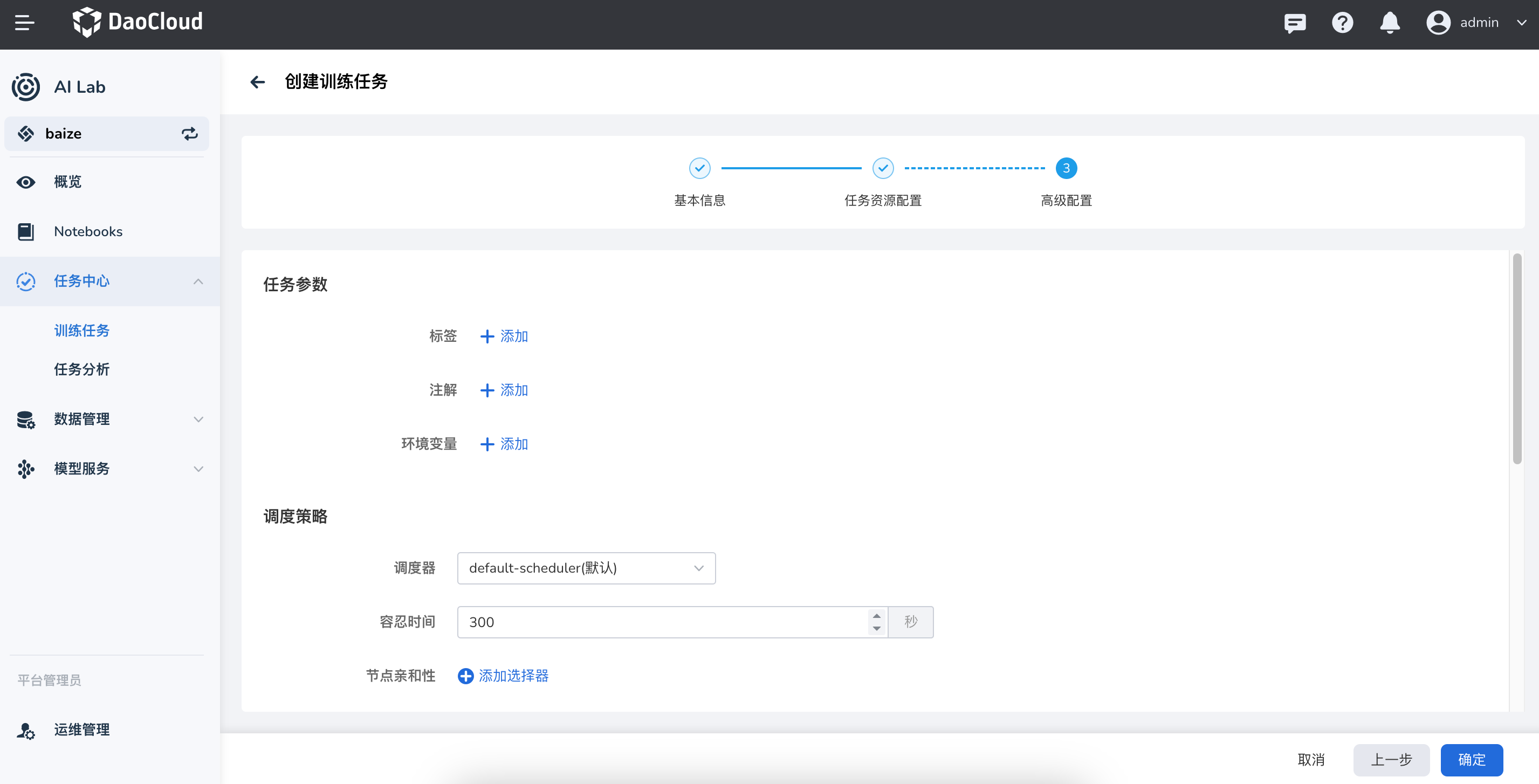Open the hamburger navigation menu
Image resolution: width=1539 pixels, height=784 pixels.
(24, 23)
